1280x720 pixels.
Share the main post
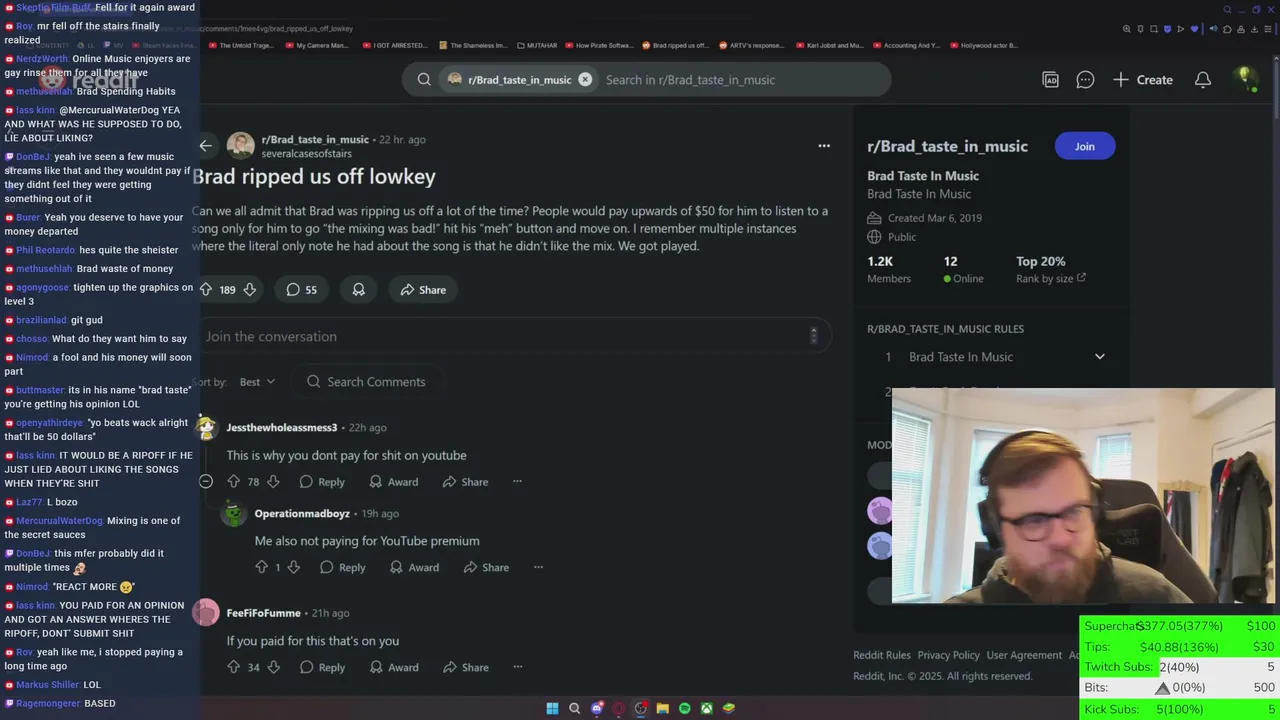point(423,290)
